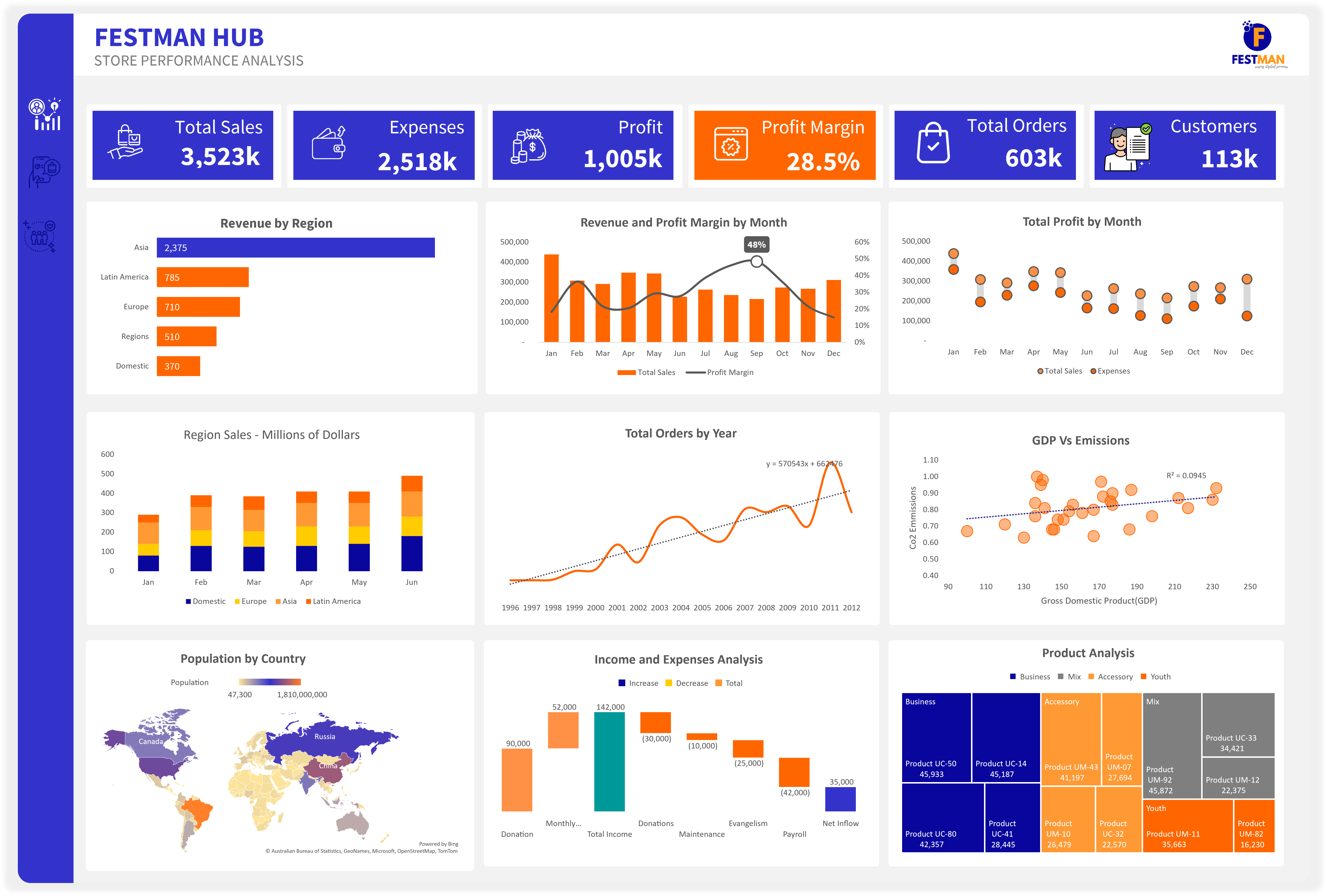This screenshot has height=896, width=1327.
Task: Click the Product UC-33 treemap tile
Action: (x=1238, y=725)
